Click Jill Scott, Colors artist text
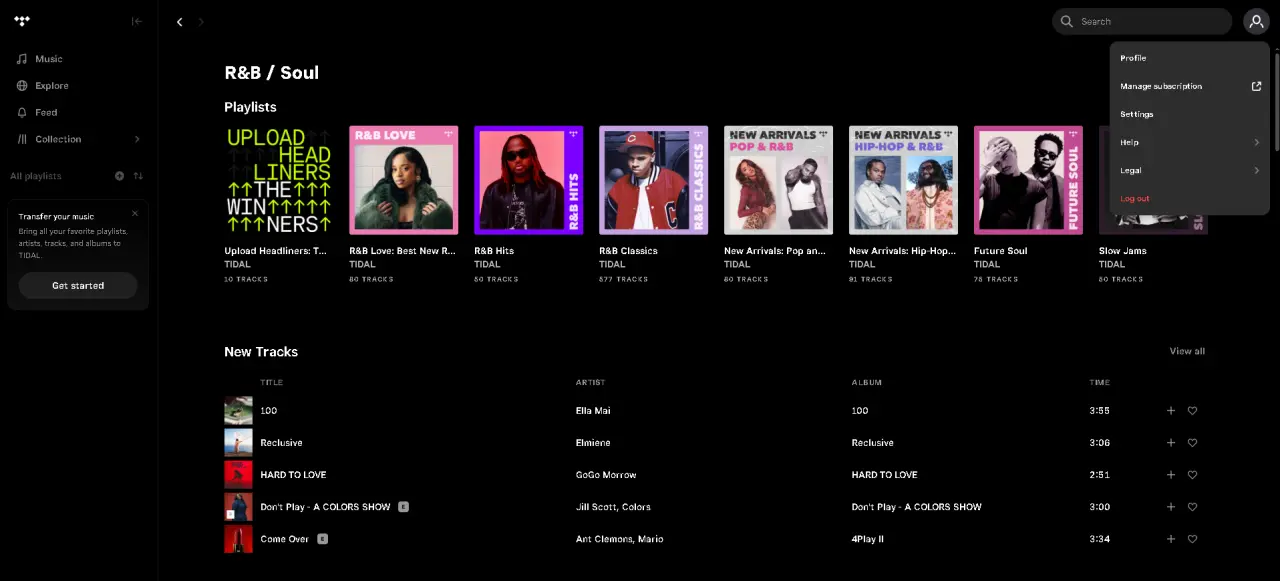The height and width of the screenshot is (581, 1280). point(613,507)
